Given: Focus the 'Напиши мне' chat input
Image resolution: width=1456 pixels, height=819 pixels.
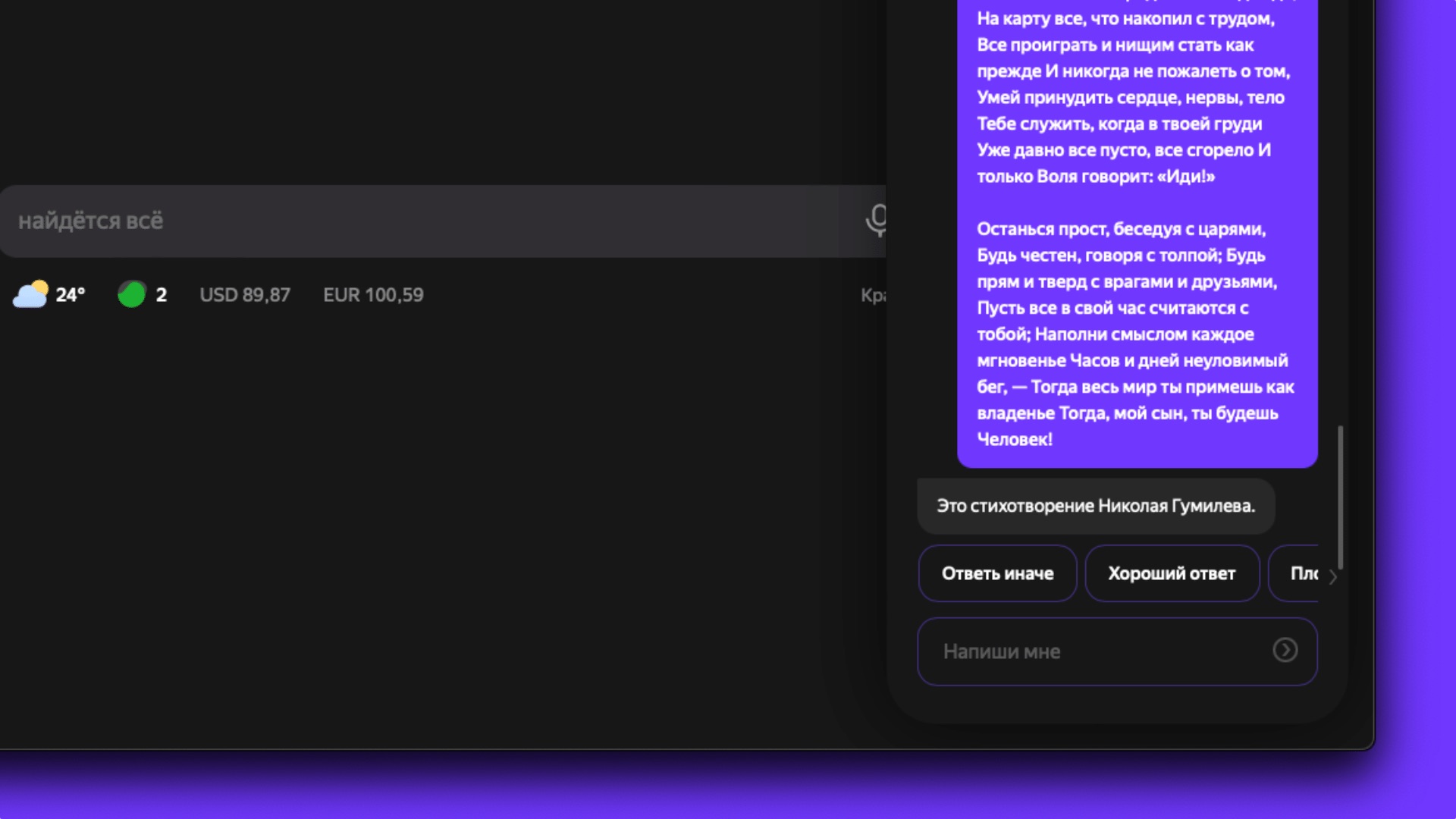Looking at the screenshot, I should (x=1117, y=651).
